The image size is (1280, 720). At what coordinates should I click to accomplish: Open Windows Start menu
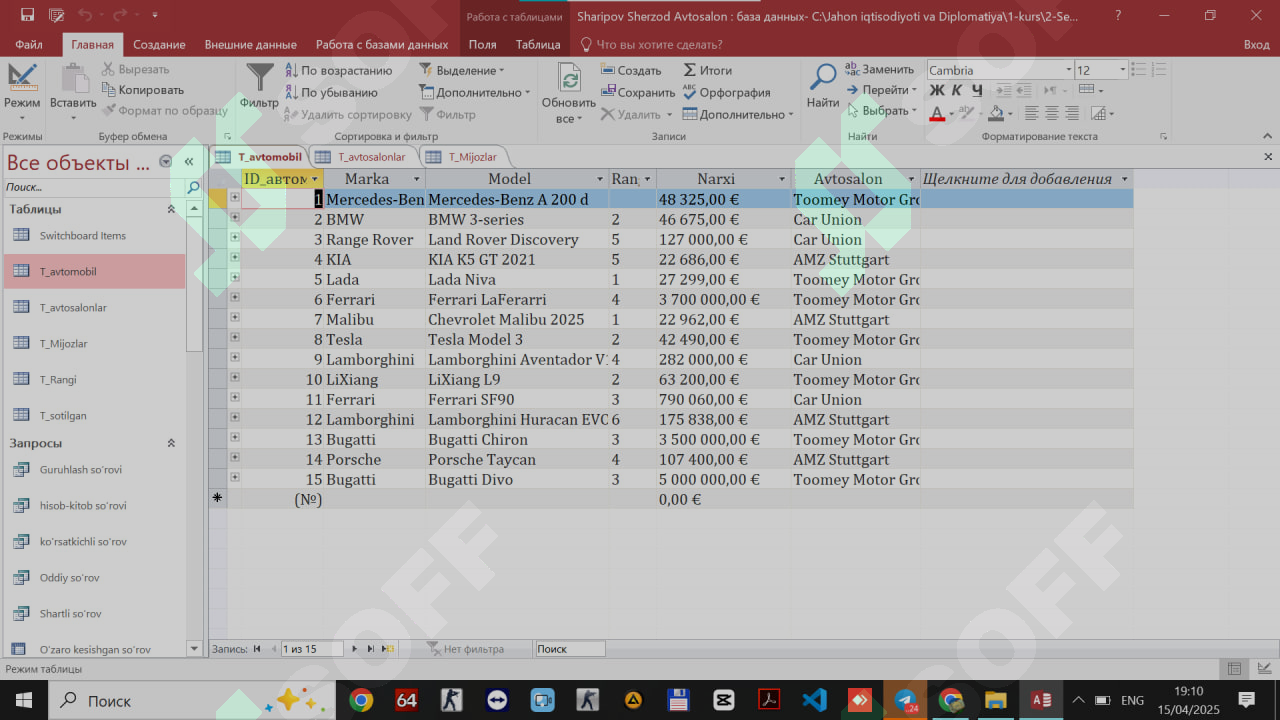[x=23, y=699]
